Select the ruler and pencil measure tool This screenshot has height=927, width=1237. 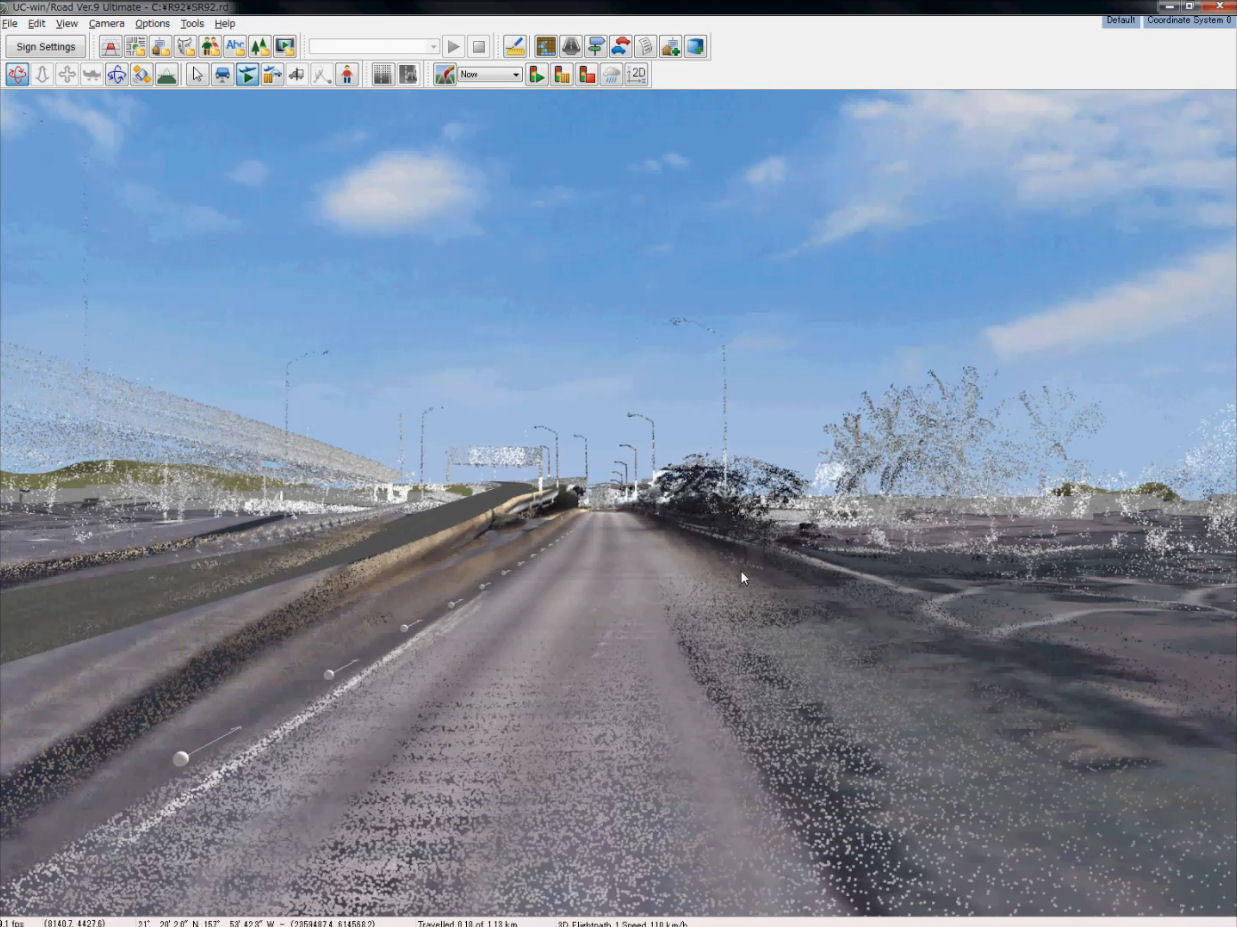515,47
